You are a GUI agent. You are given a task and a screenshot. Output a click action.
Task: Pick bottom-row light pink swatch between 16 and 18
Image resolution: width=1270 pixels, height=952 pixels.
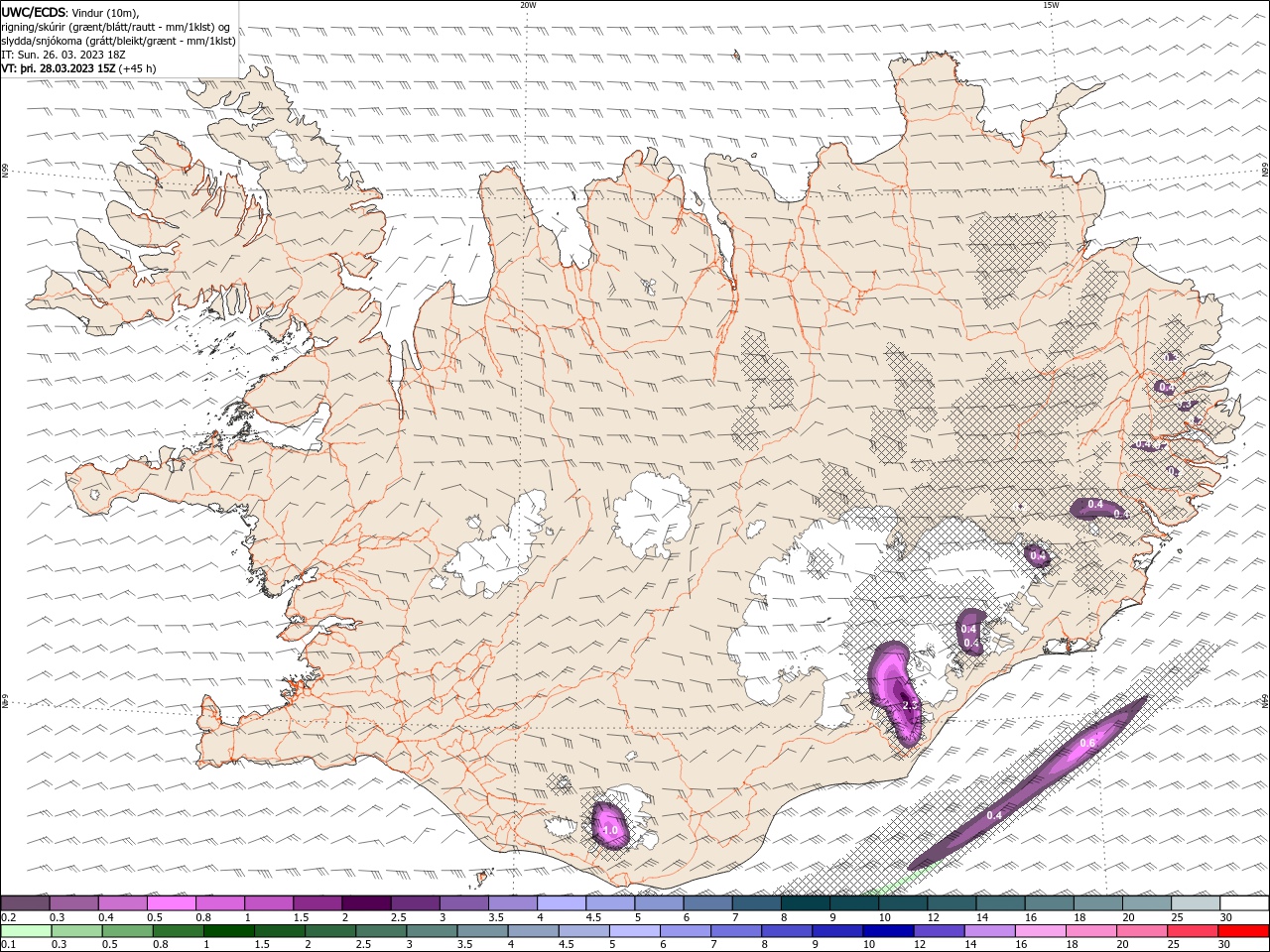point(1040,931)
